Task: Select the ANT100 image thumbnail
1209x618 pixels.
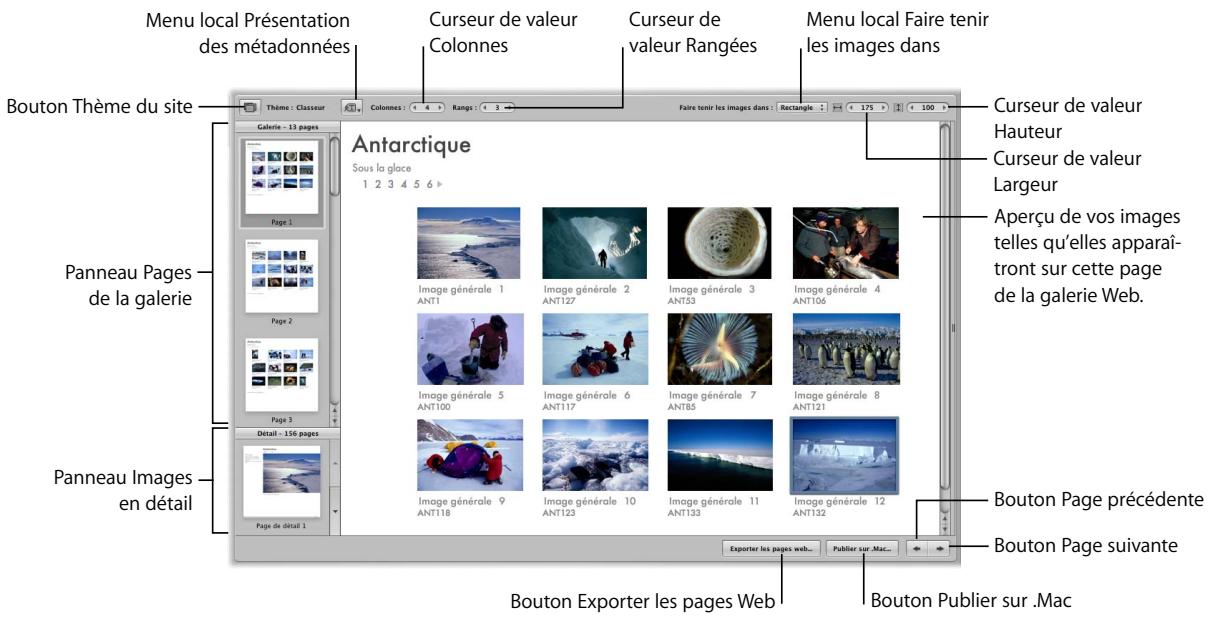Action: 470,349
